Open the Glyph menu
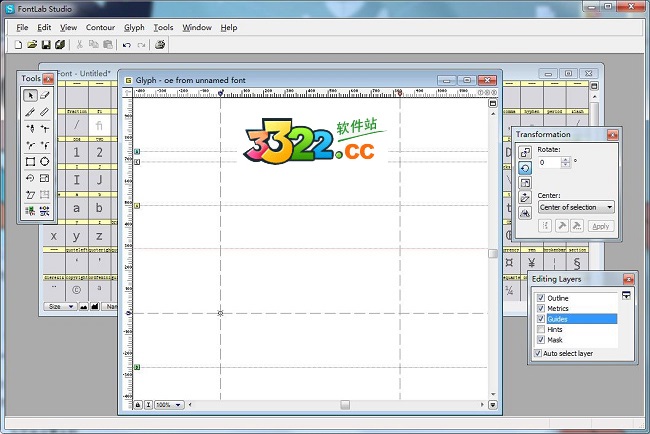 (x=134, y=28)
